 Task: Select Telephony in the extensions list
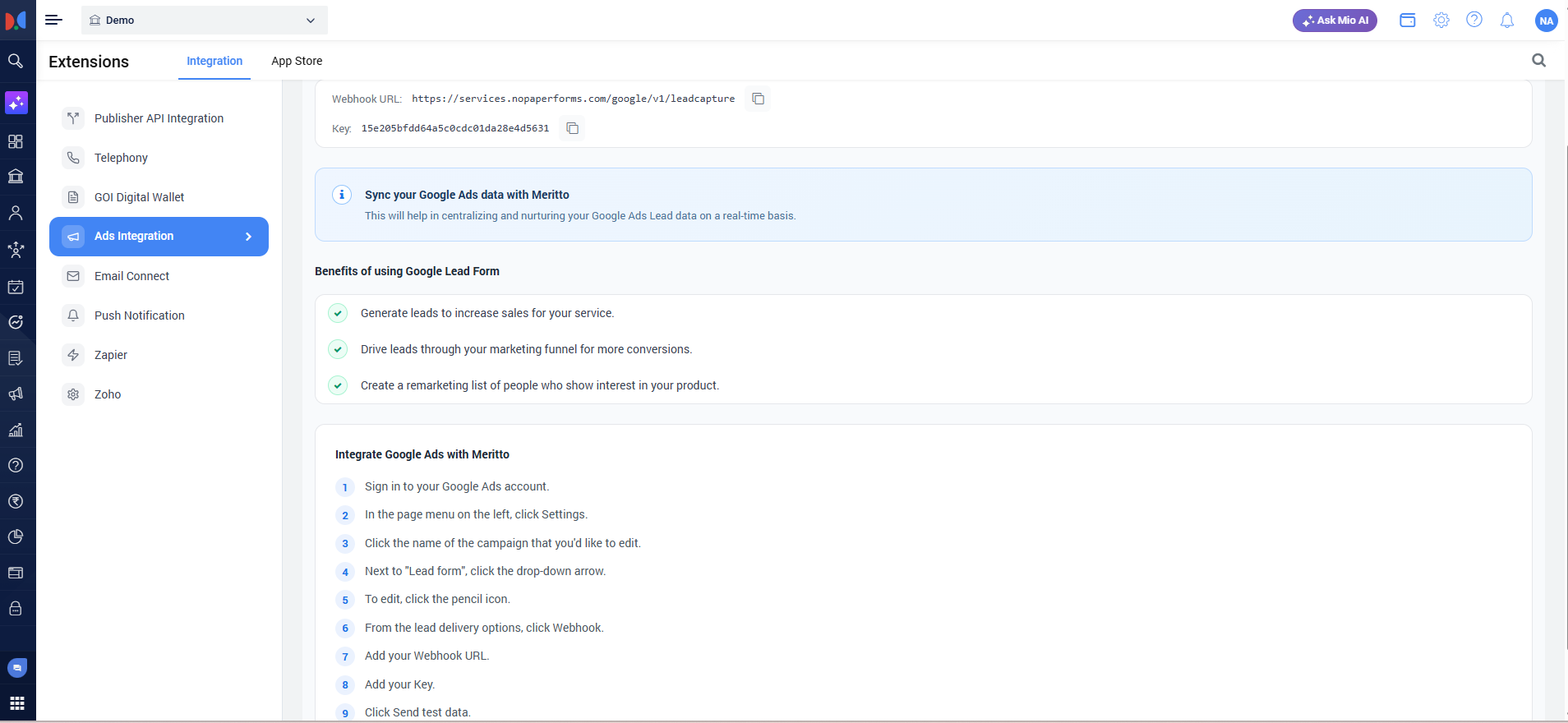point(159,158)
